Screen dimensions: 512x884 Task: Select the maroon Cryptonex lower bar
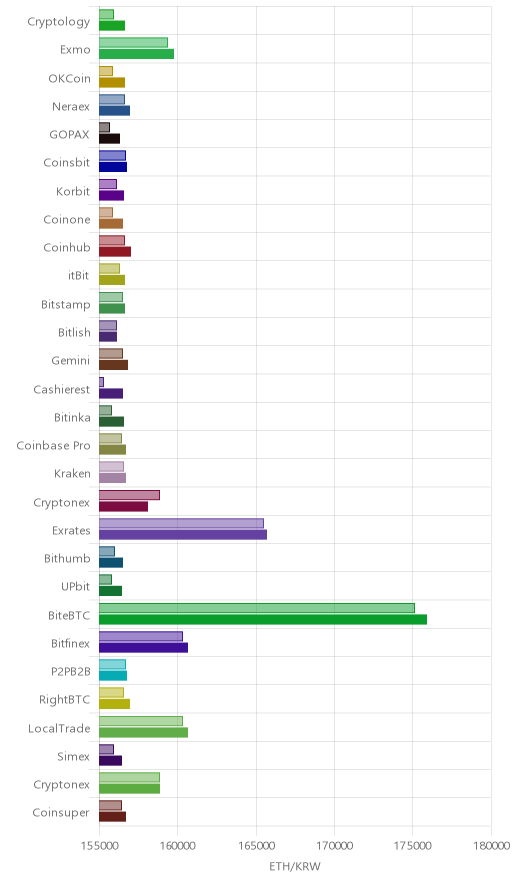pyautogui.click(x=123, y=506)
